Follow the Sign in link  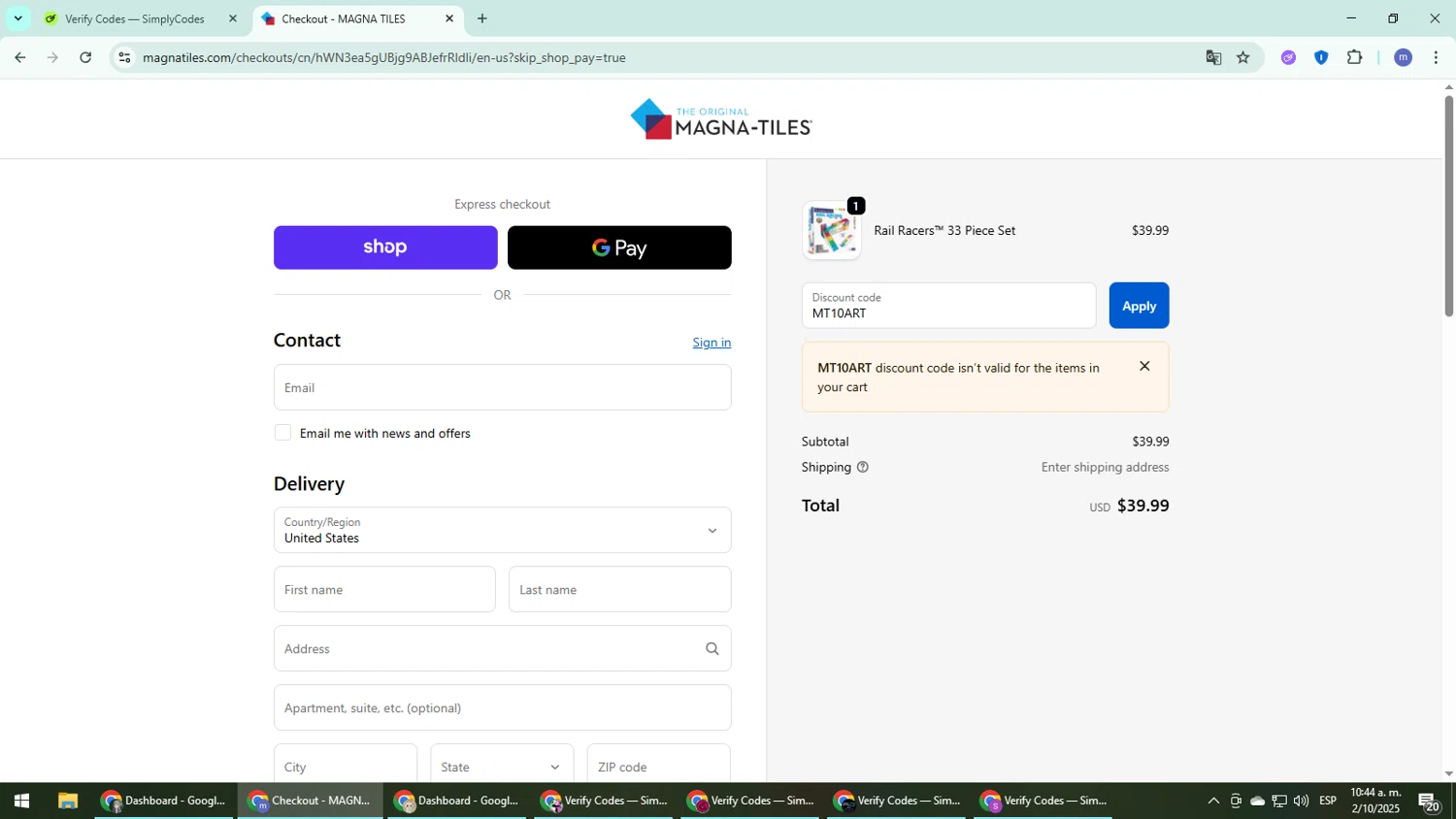tap(711, 343)
